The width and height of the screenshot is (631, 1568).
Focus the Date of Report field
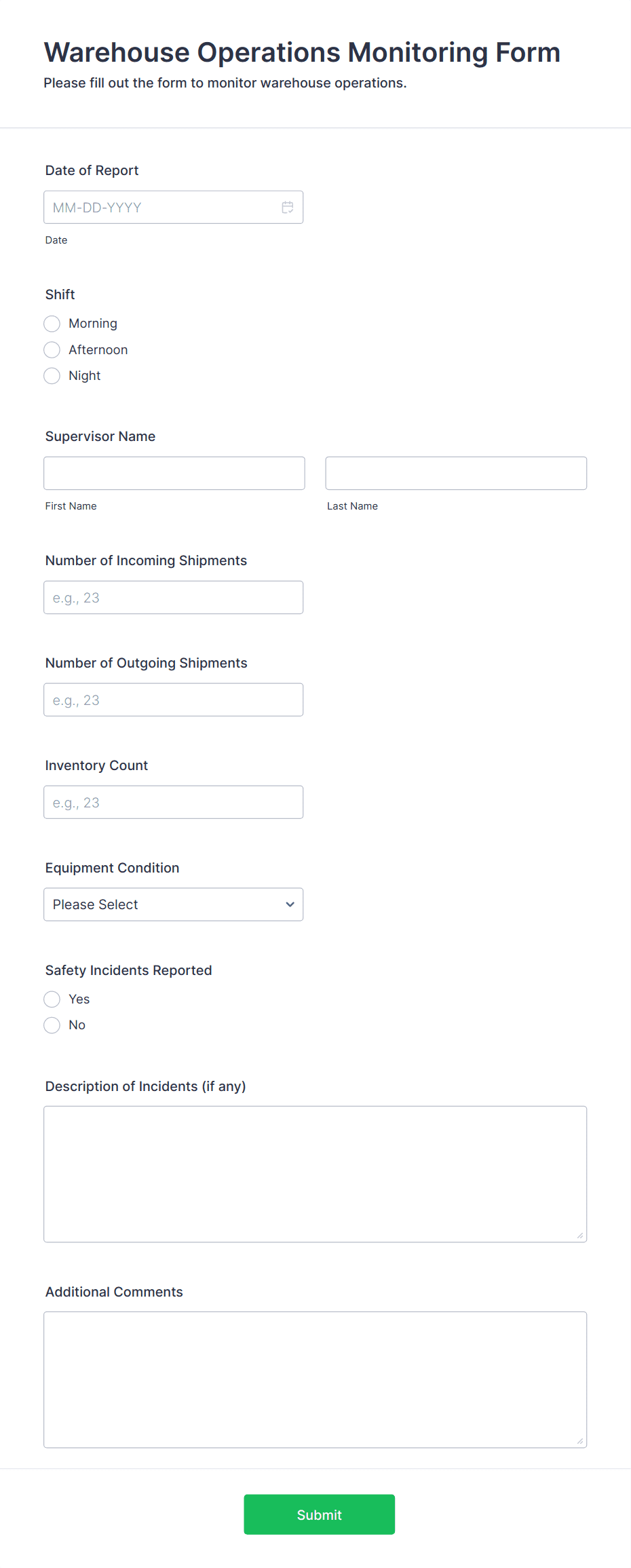(x=173, y=208)
